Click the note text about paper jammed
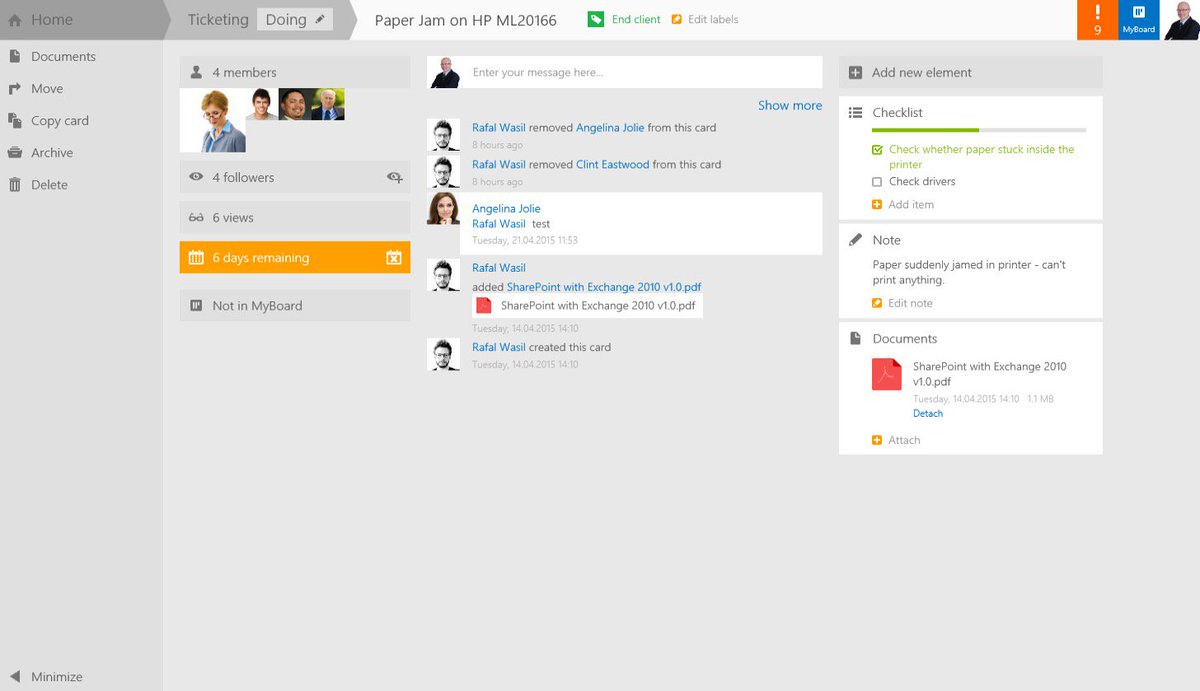 click(969, 272)
